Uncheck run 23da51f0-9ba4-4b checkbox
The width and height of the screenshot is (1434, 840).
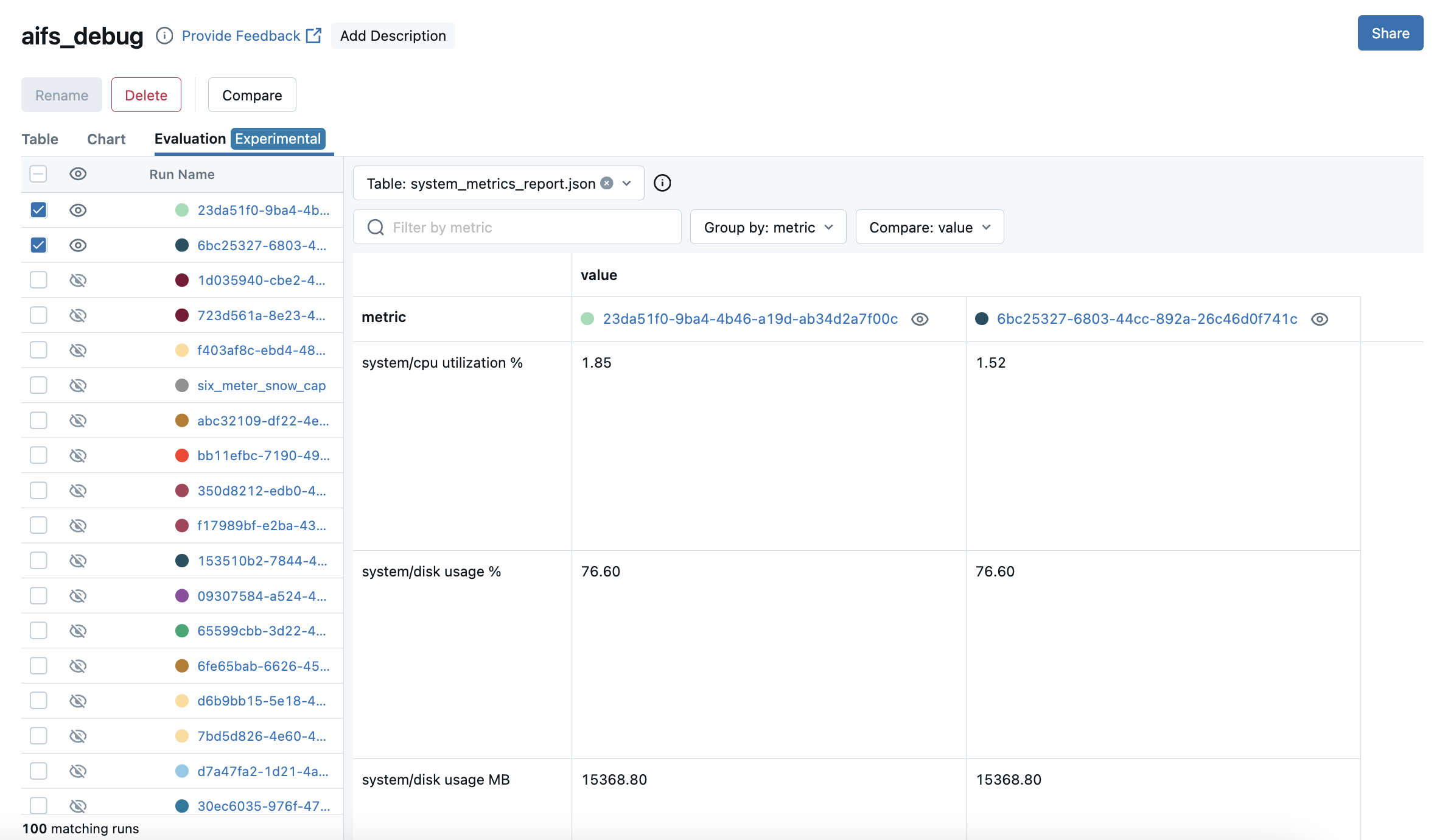[x=38, y=210]
